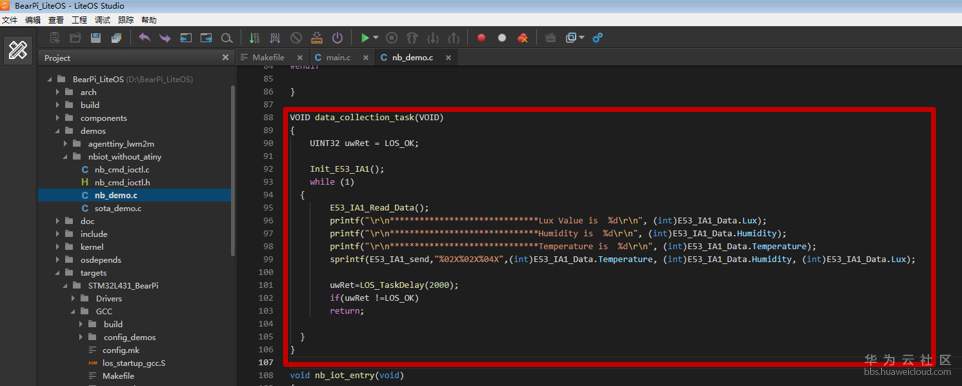The image size is (962, 386).
Task: Open the 文件 menu
Action: (9, 20)
